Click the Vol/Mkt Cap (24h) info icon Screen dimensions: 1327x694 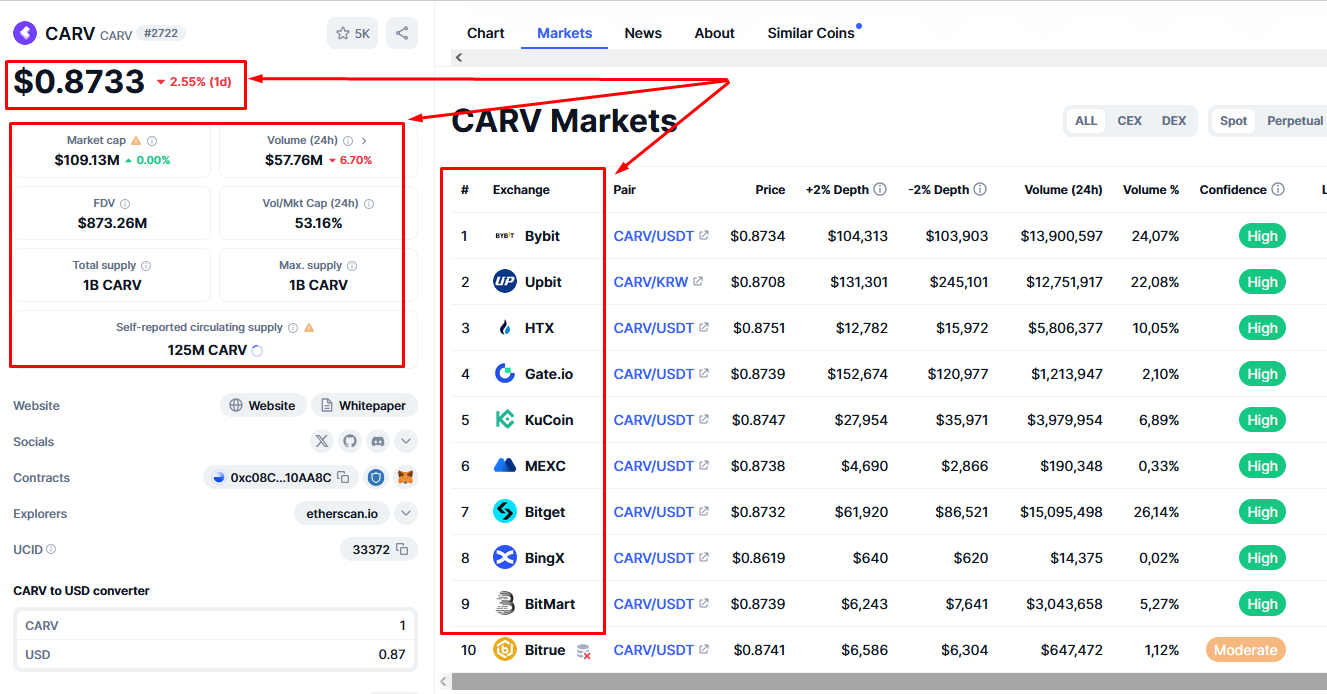(369, 204)
